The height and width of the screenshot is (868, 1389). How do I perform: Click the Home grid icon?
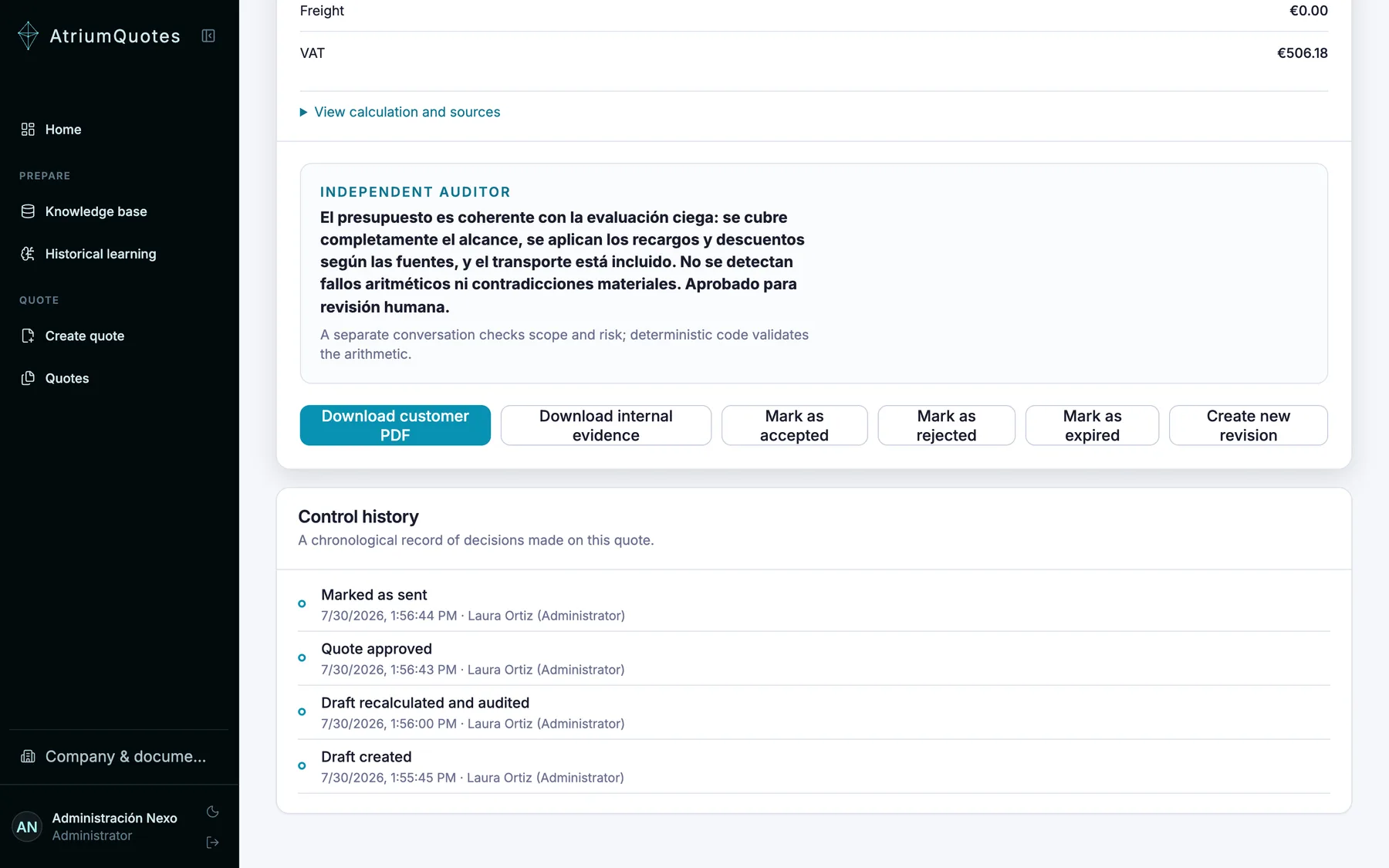[x=28, y=130]
